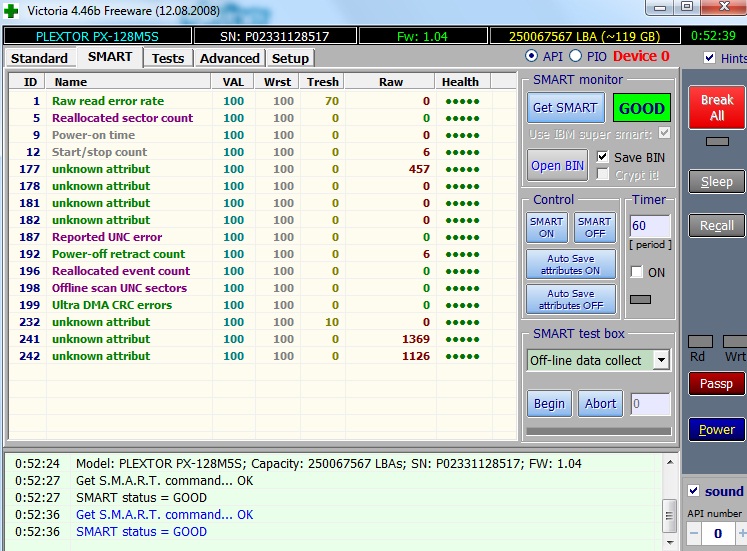Toggle the timer ON checkbox
The height and width of the screenshot is (551, 747).
[637, 272]
